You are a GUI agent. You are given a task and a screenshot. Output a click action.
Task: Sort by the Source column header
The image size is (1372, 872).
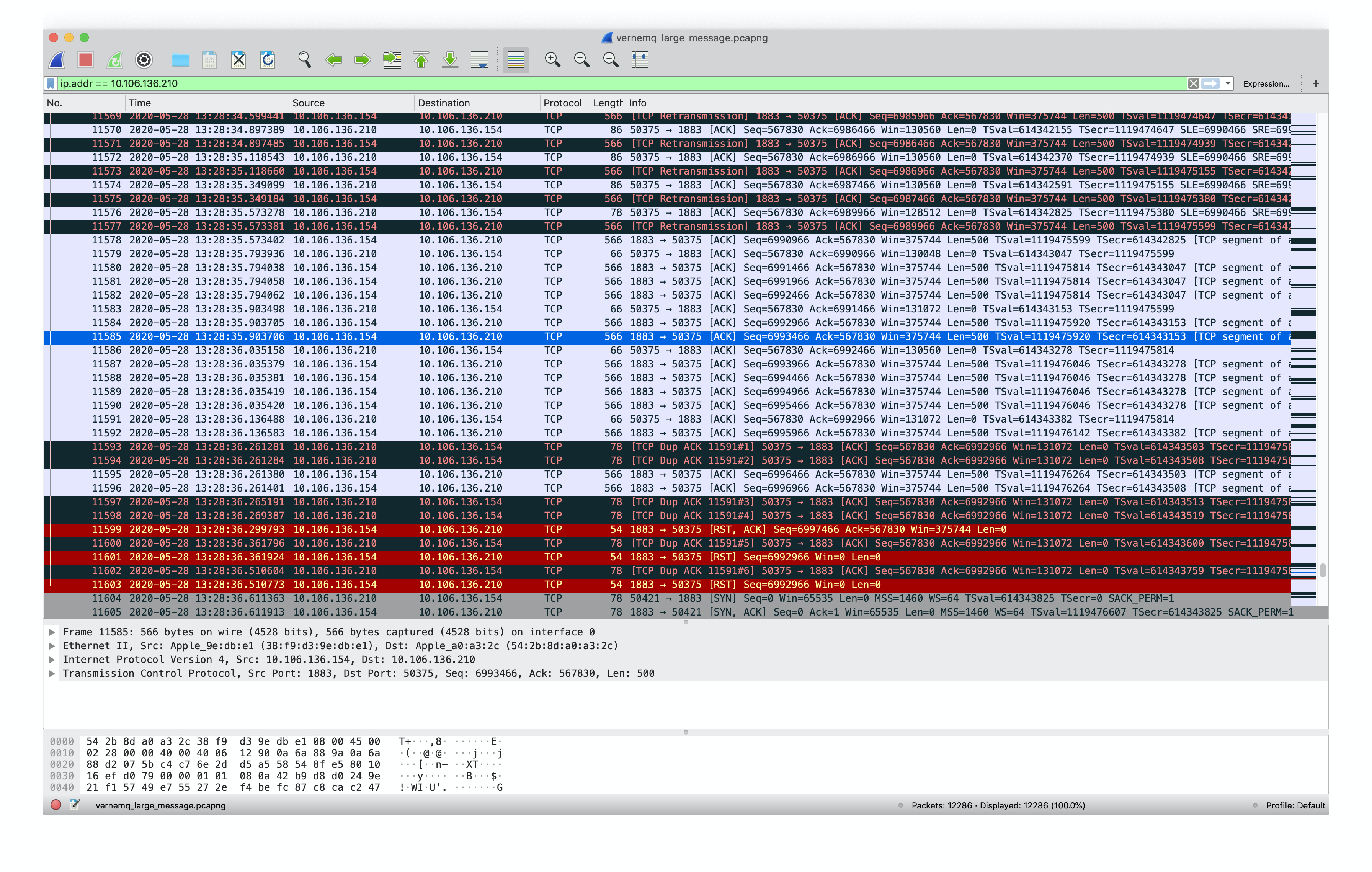coord(308,103)
